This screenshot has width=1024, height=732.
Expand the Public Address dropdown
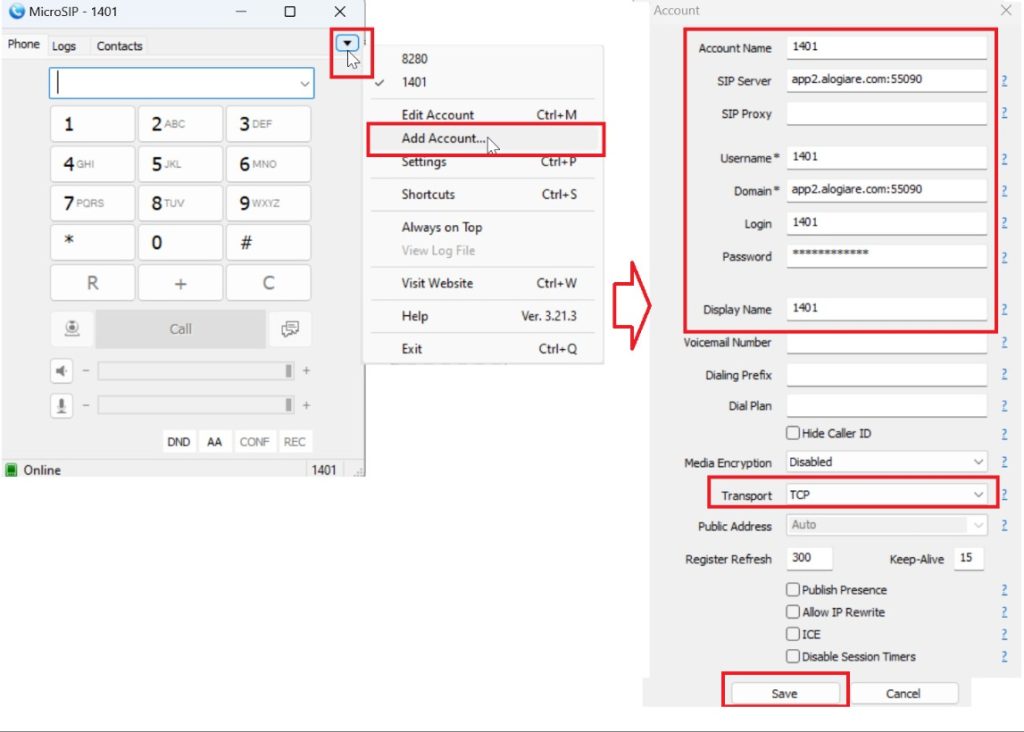(x=886, y=525)
